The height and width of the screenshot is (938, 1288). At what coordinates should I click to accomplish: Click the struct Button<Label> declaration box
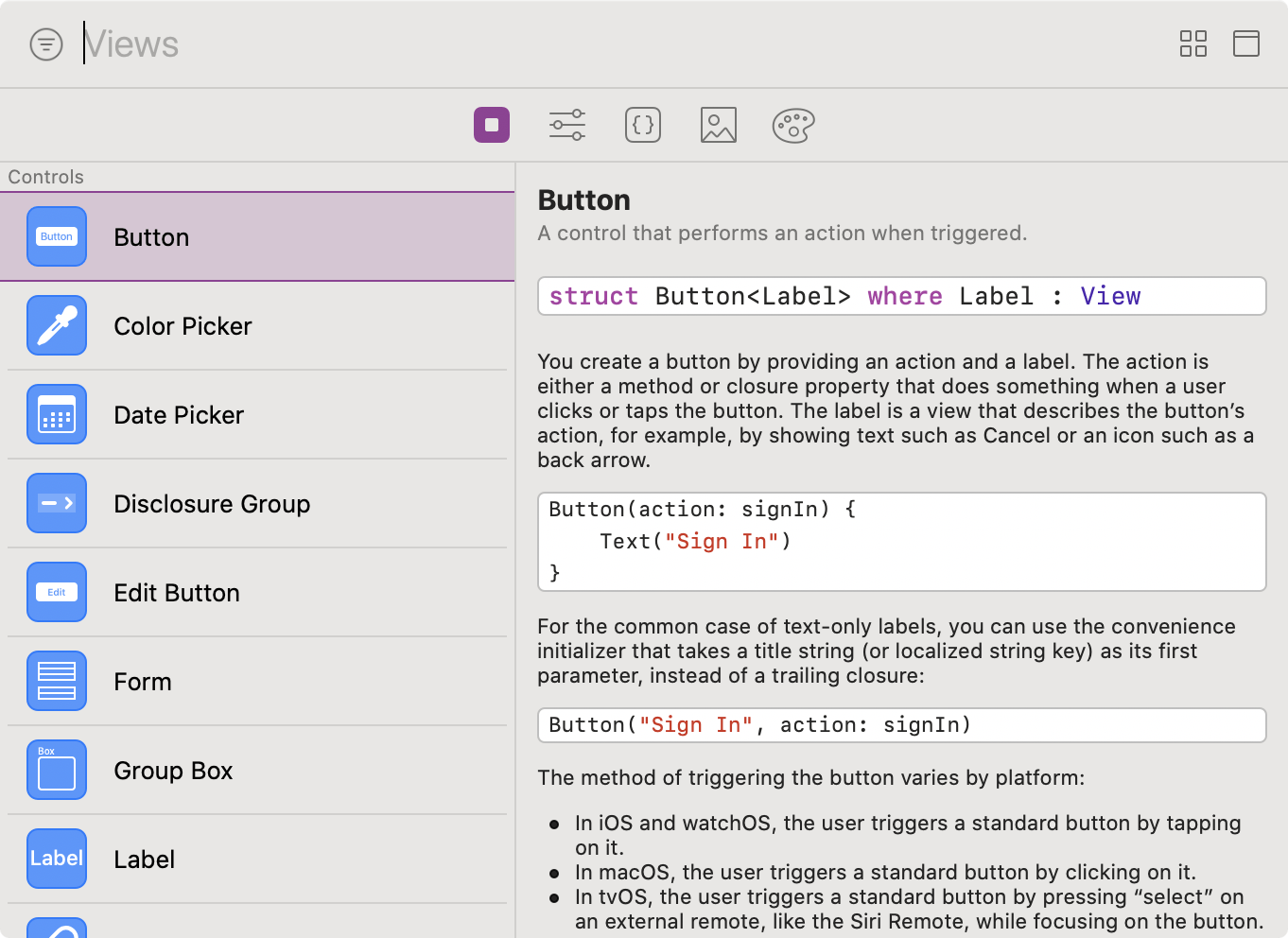(x=902, y=296)
